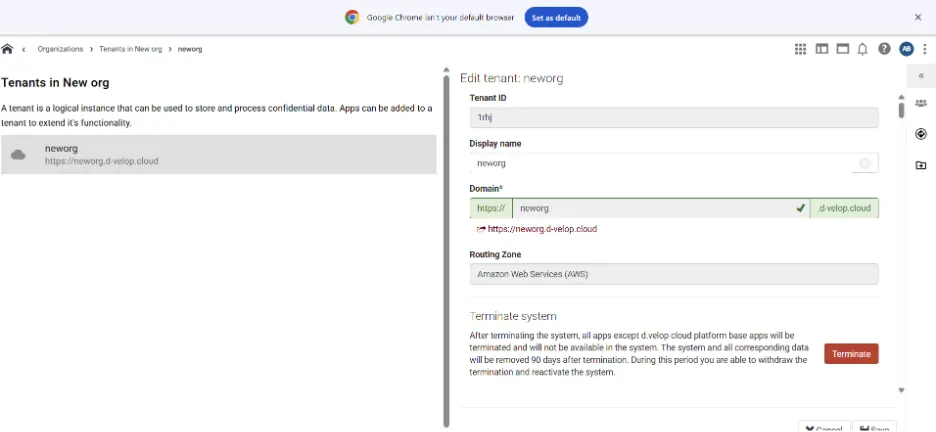Screen dimensions: 936x432
Task: Navigate to Tenants in New org breadcrumb
Action: (x=131, y=50)
